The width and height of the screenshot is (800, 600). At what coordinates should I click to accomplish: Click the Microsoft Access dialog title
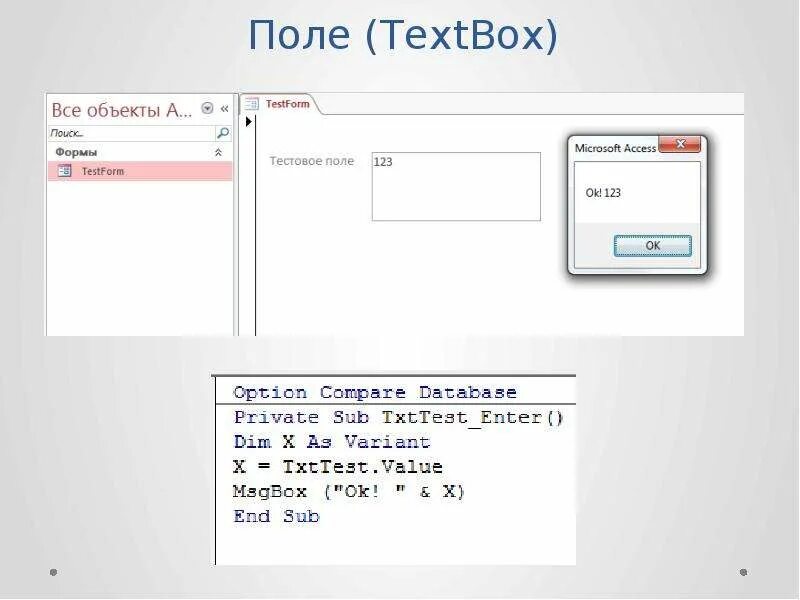click(x=615, y=148)
